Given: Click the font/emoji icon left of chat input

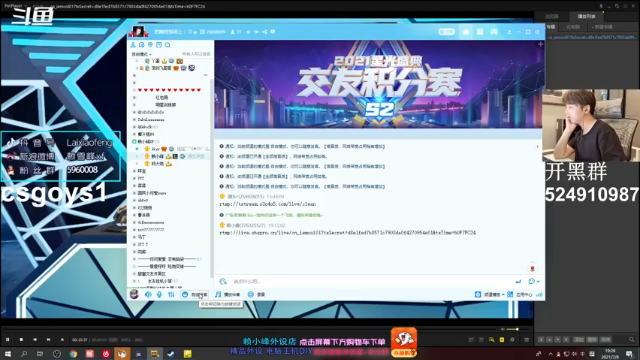Looking at the screenshot, I should point(223,281).
